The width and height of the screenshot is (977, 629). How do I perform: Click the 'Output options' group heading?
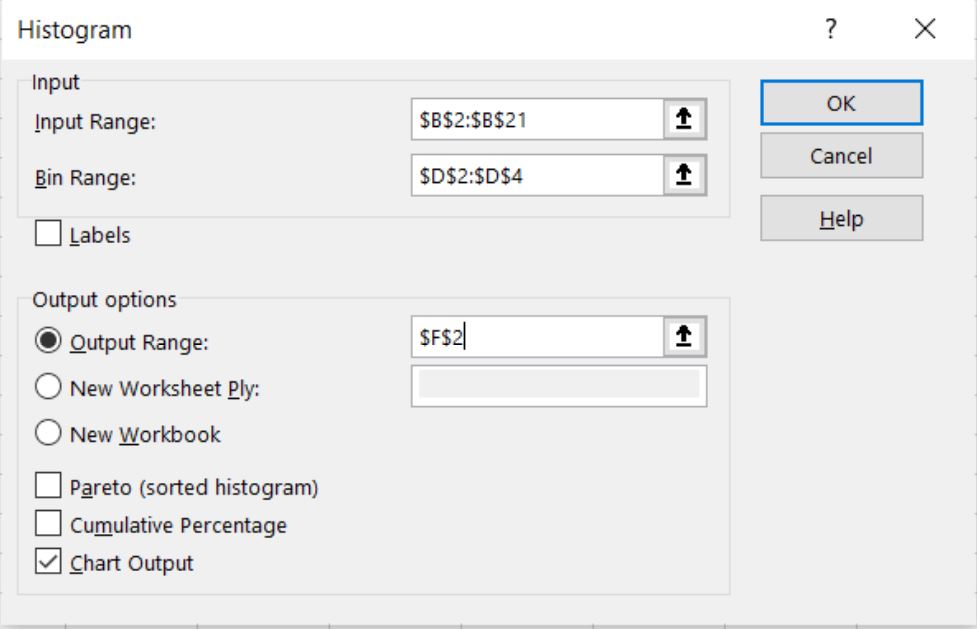[104, 300]
